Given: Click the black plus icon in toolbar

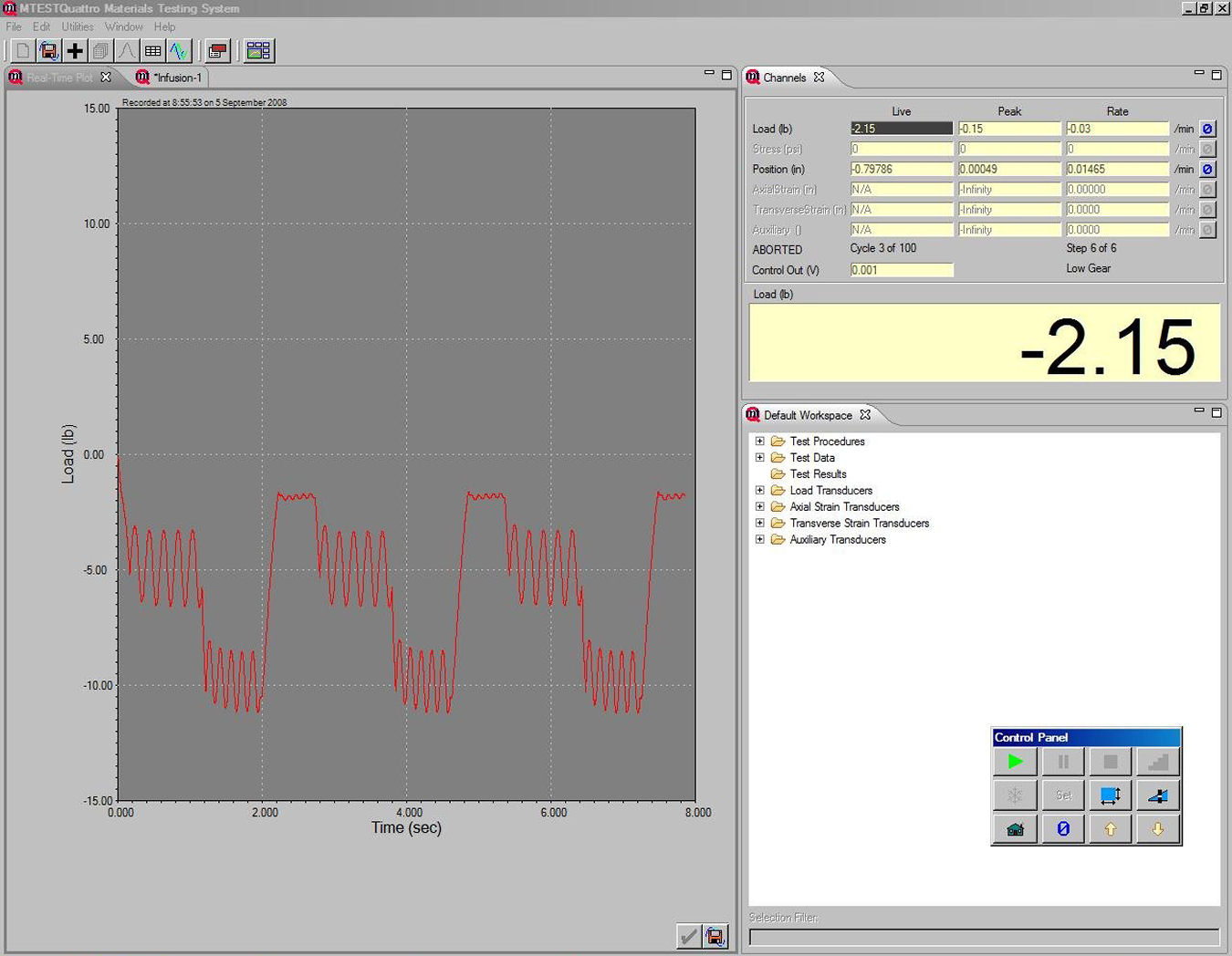Looking at the screenshot, I should tap(75, 51).
